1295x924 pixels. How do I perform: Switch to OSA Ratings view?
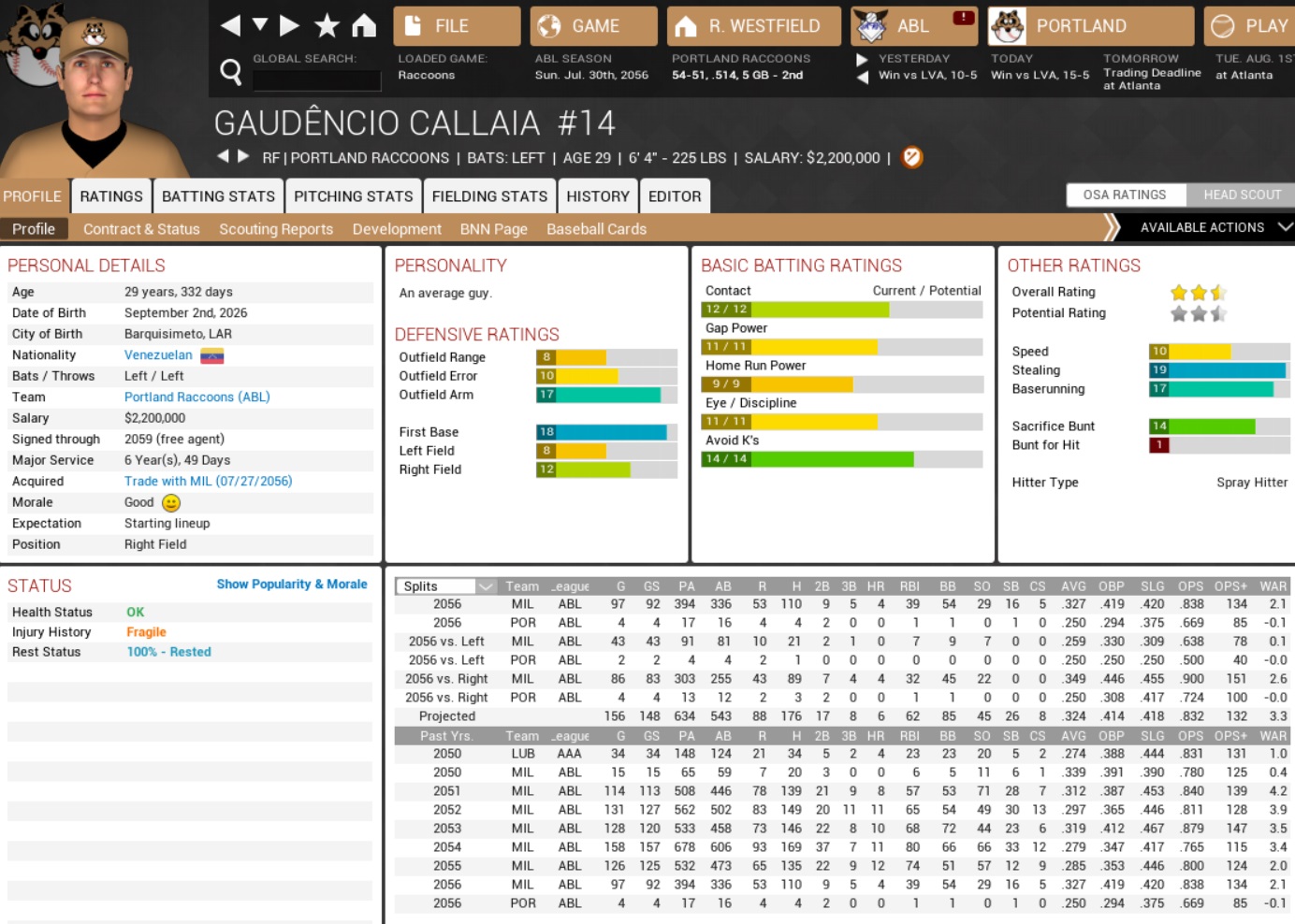point(1125,195)
